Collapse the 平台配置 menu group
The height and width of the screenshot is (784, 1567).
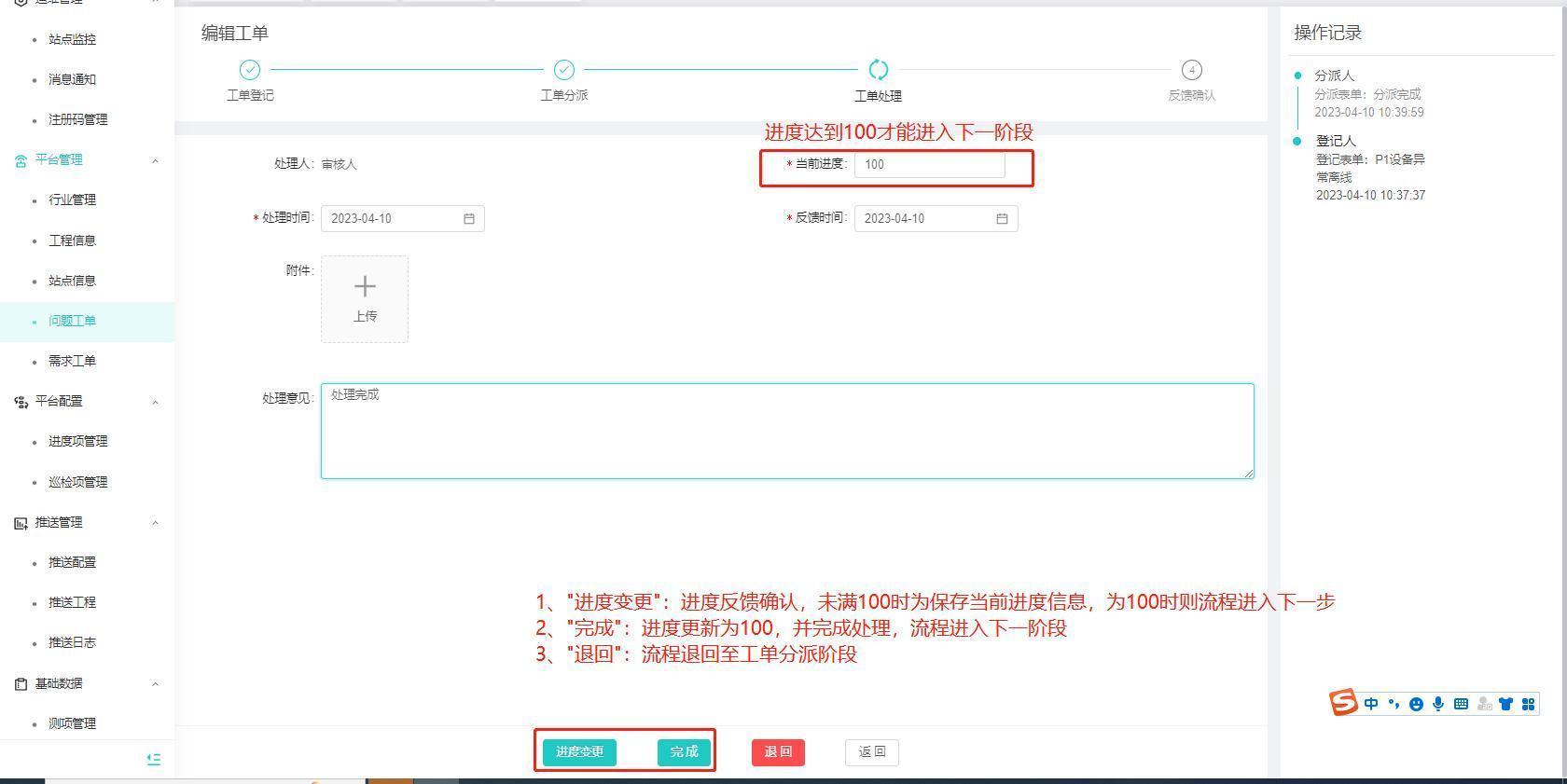pyautogui.click(x=155, y=402)
